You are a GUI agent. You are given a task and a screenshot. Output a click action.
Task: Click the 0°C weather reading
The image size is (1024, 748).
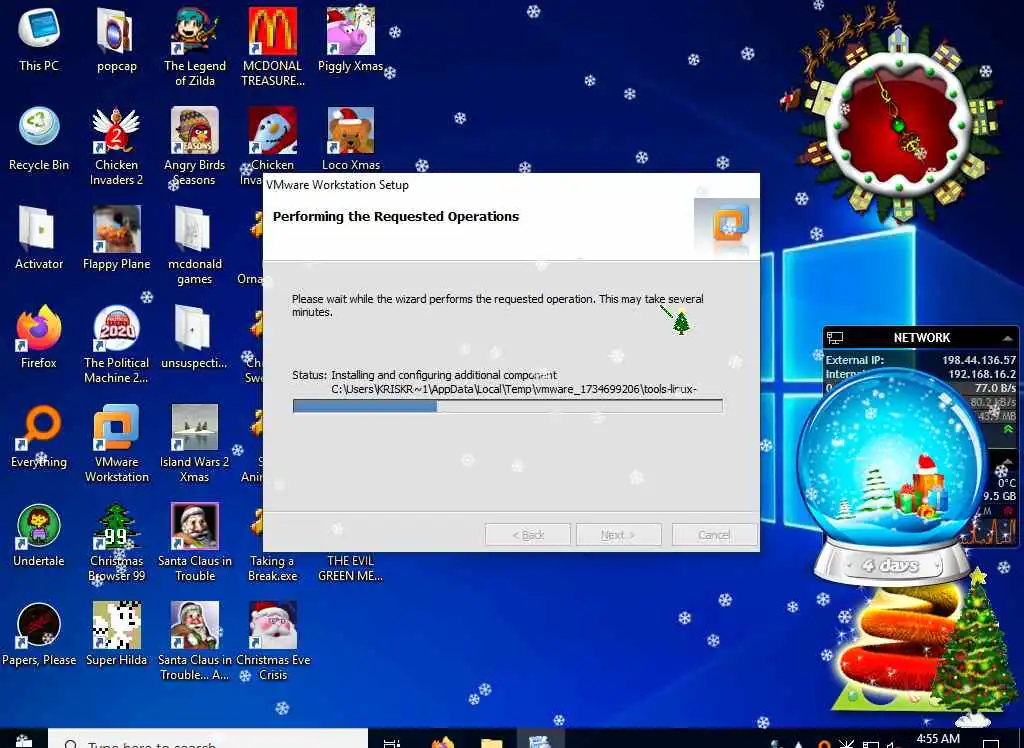coord(1007,483)
